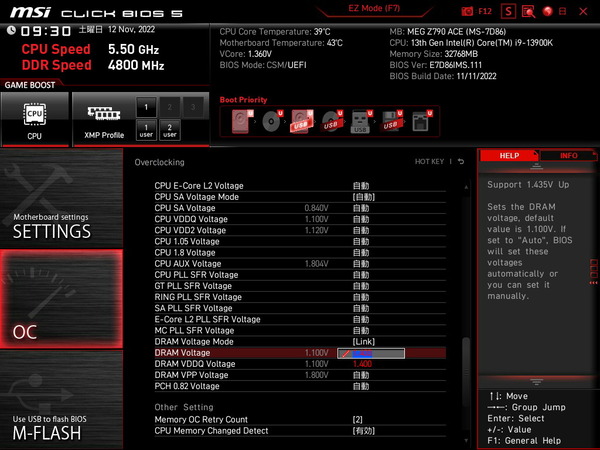Viewport: 600px width, 450px height.
Task: Toggle the CPU Game Boost button
Action: (35, 119)
